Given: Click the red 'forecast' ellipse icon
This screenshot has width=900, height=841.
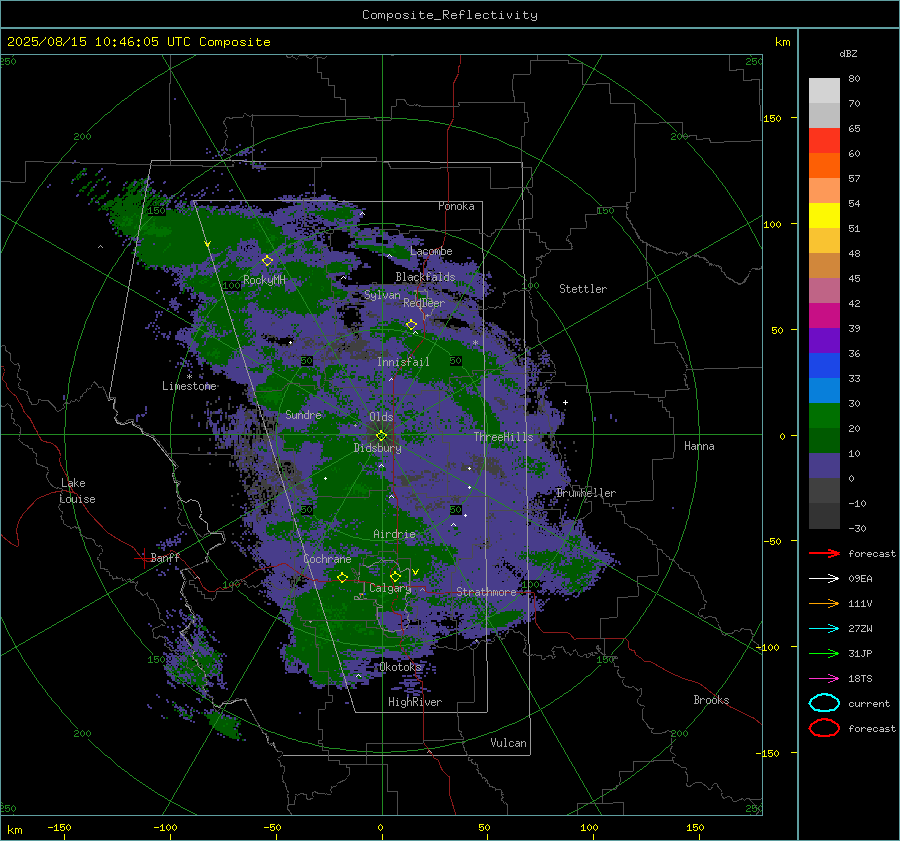Looking at the screenshot, I should (824, 728).
